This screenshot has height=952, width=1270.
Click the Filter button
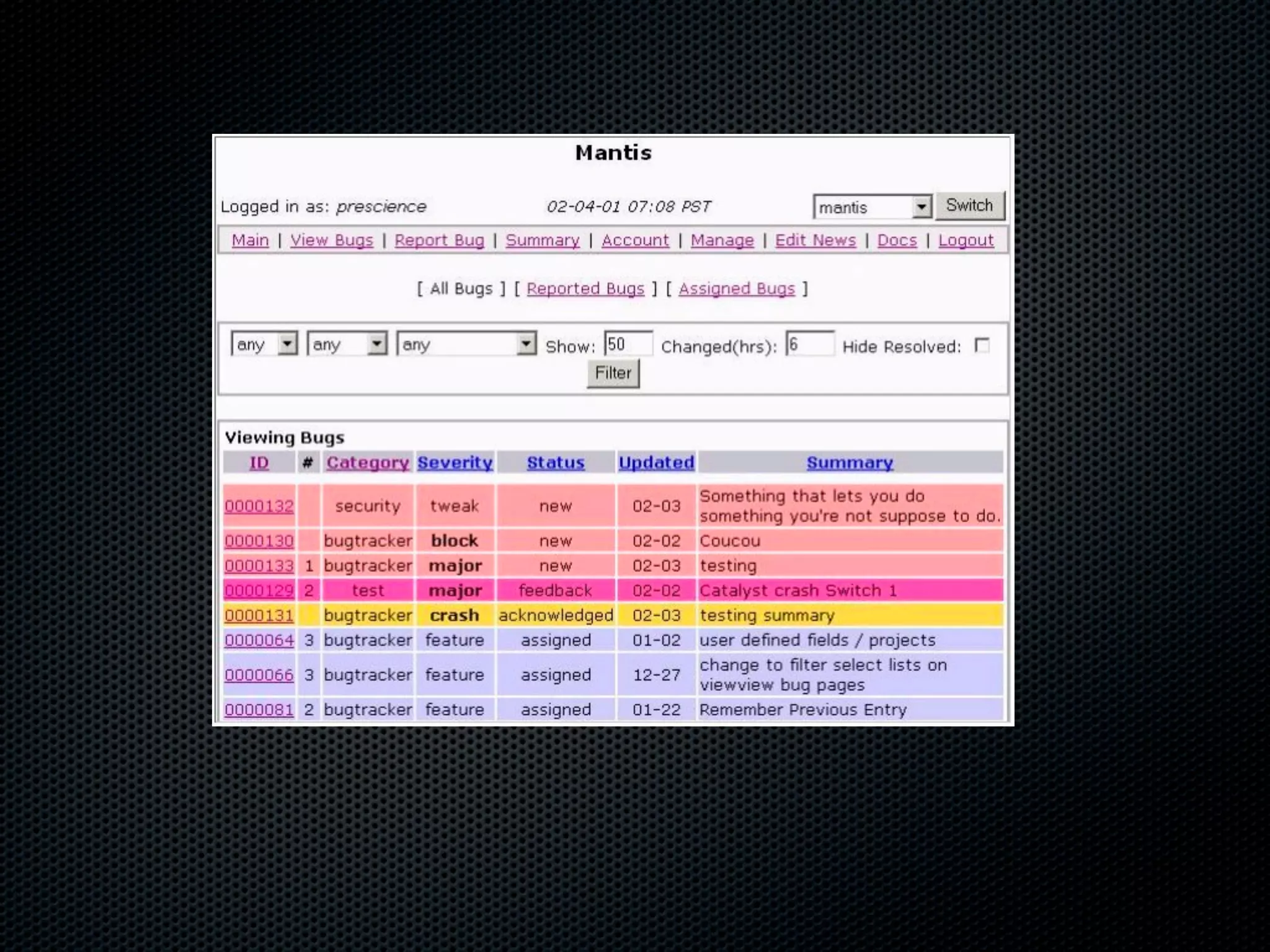click(x=613, y=373)
